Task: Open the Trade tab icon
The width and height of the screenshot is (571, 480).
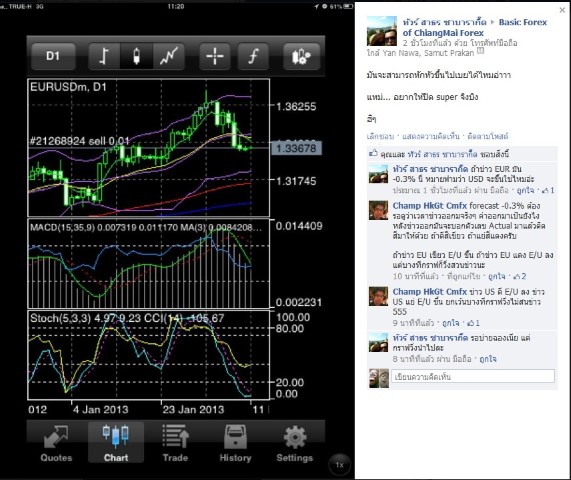Action: pyautogui.click(x=175, y=443)
